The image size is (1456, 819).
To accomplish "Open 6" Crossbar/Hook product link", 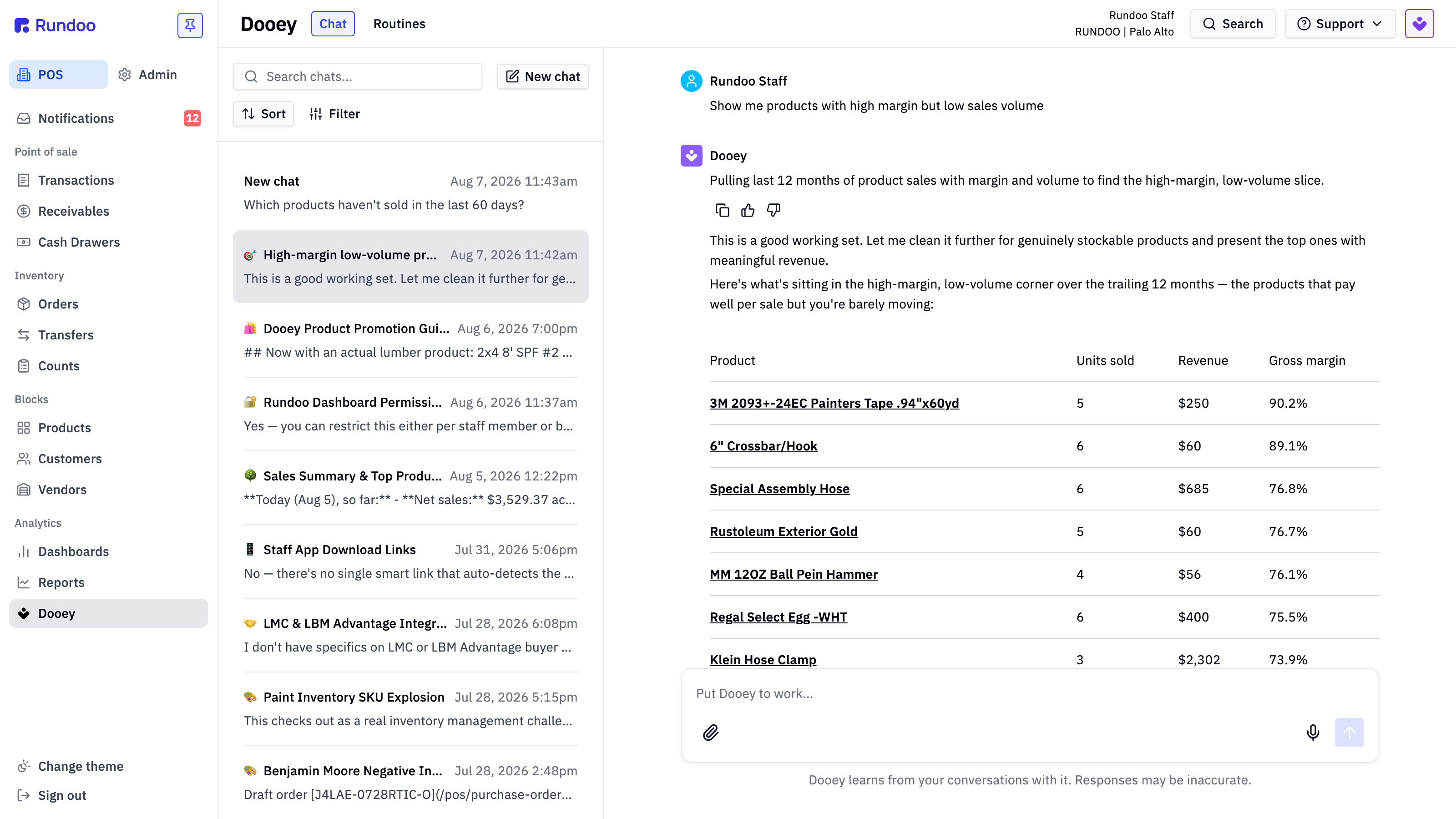I will click(763, 446).
